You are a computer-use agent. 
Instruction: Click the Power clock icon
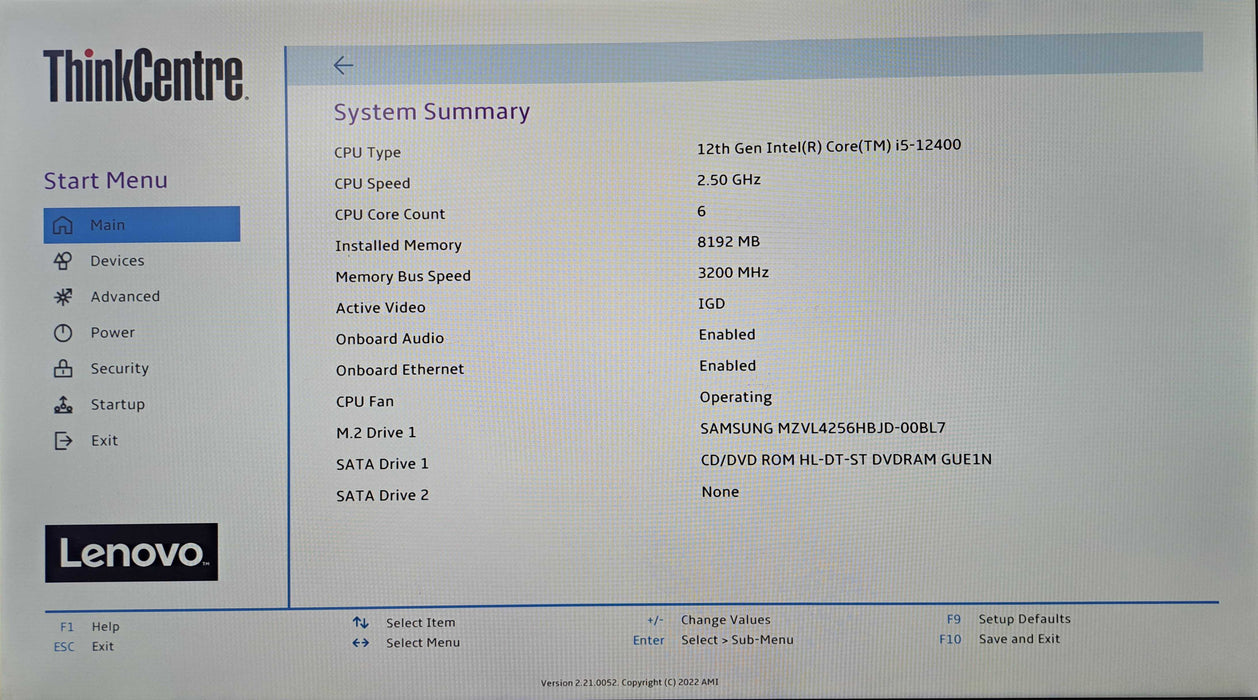[63, 333]
